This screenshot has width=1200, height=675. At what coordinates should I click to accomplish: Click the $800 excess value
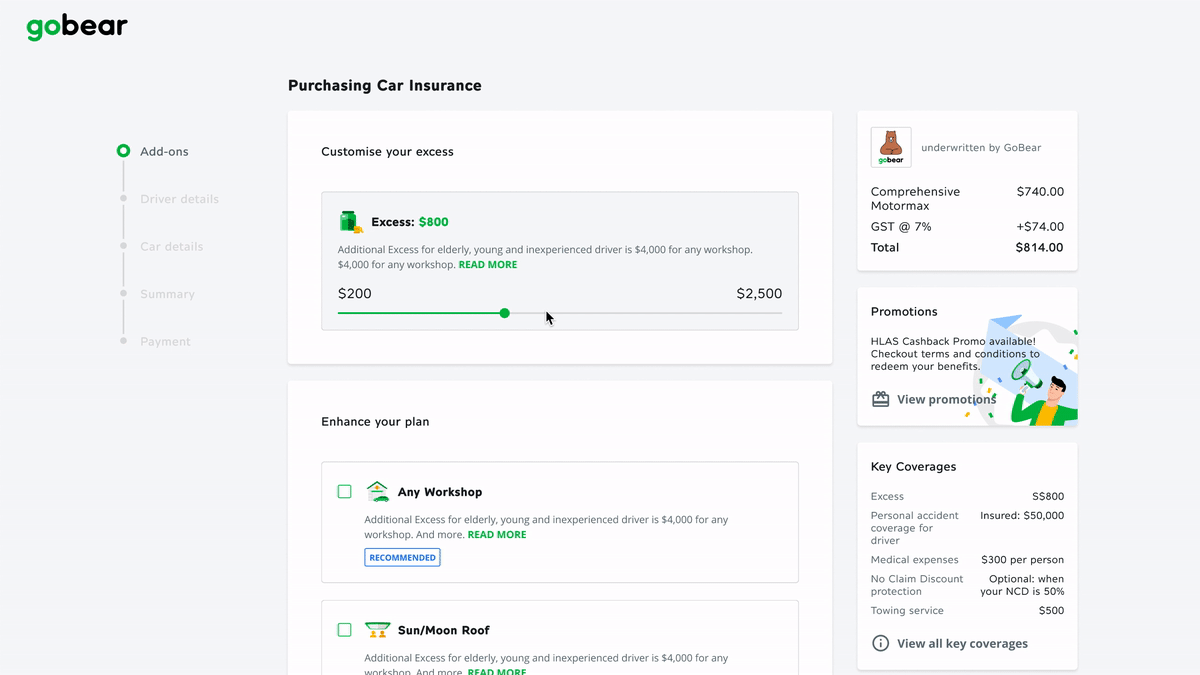pyautogui.click(x=433, y=222)
